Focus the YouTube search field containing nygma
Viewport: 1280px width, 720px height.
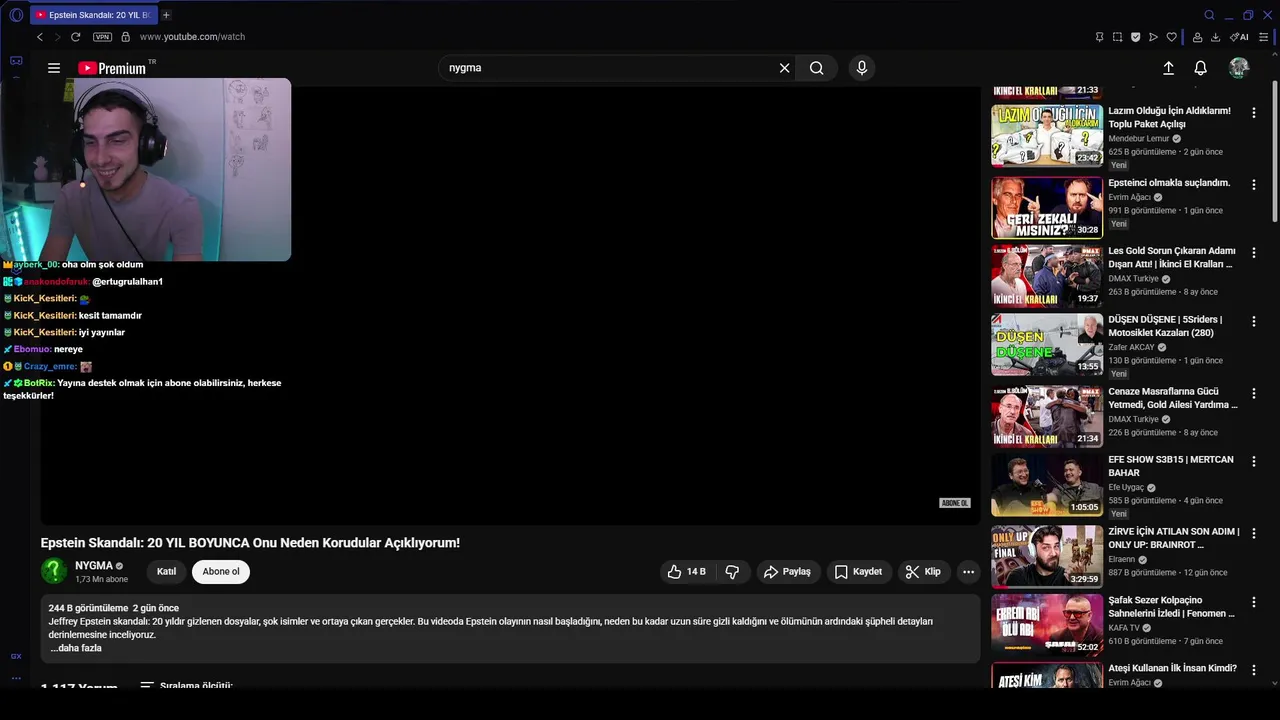tap(610, 68)
